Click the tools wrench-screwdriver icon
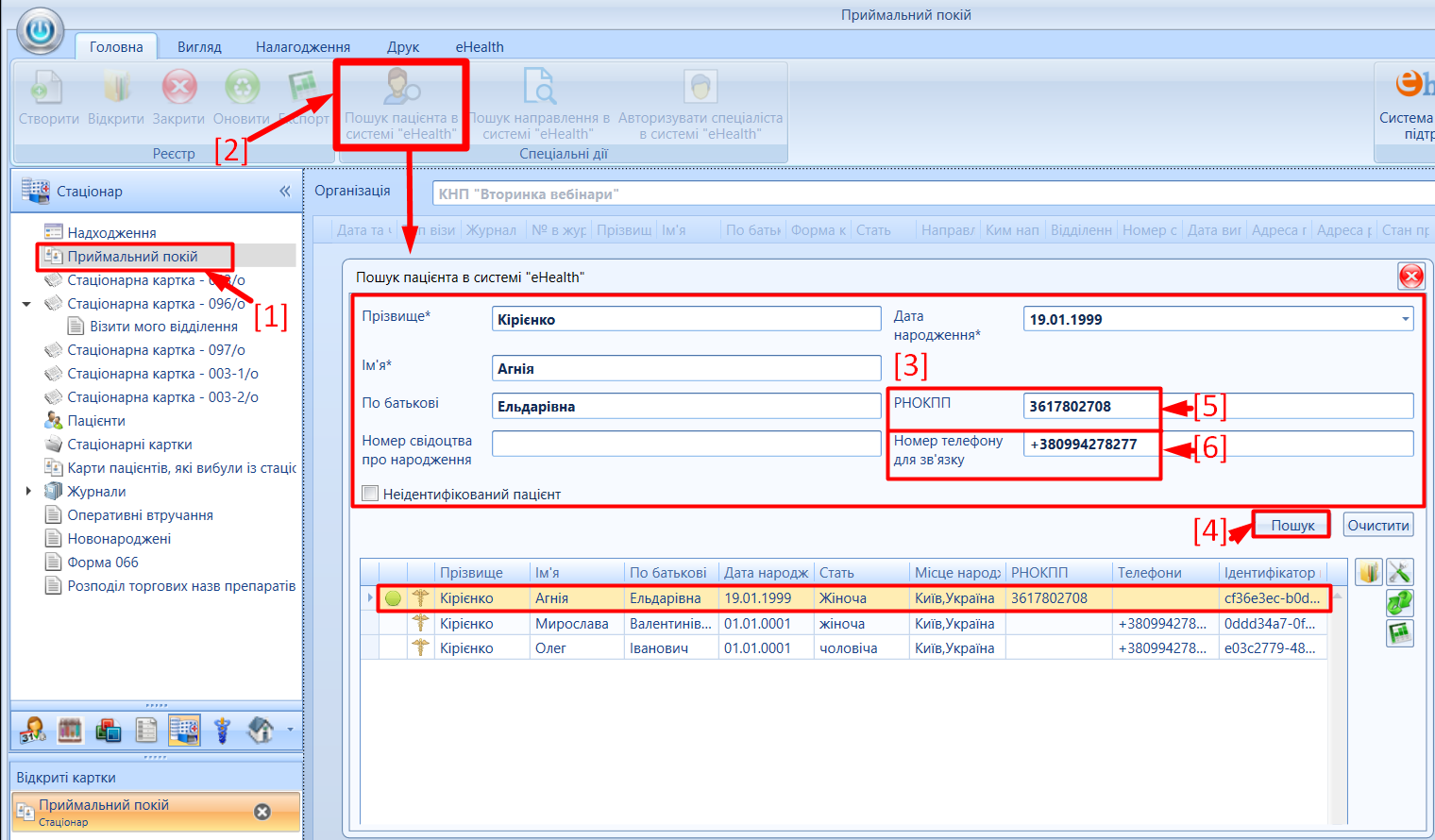The width and height of the screenshot is (1435, 840). pyautogui.click(x=1399, y=572)
